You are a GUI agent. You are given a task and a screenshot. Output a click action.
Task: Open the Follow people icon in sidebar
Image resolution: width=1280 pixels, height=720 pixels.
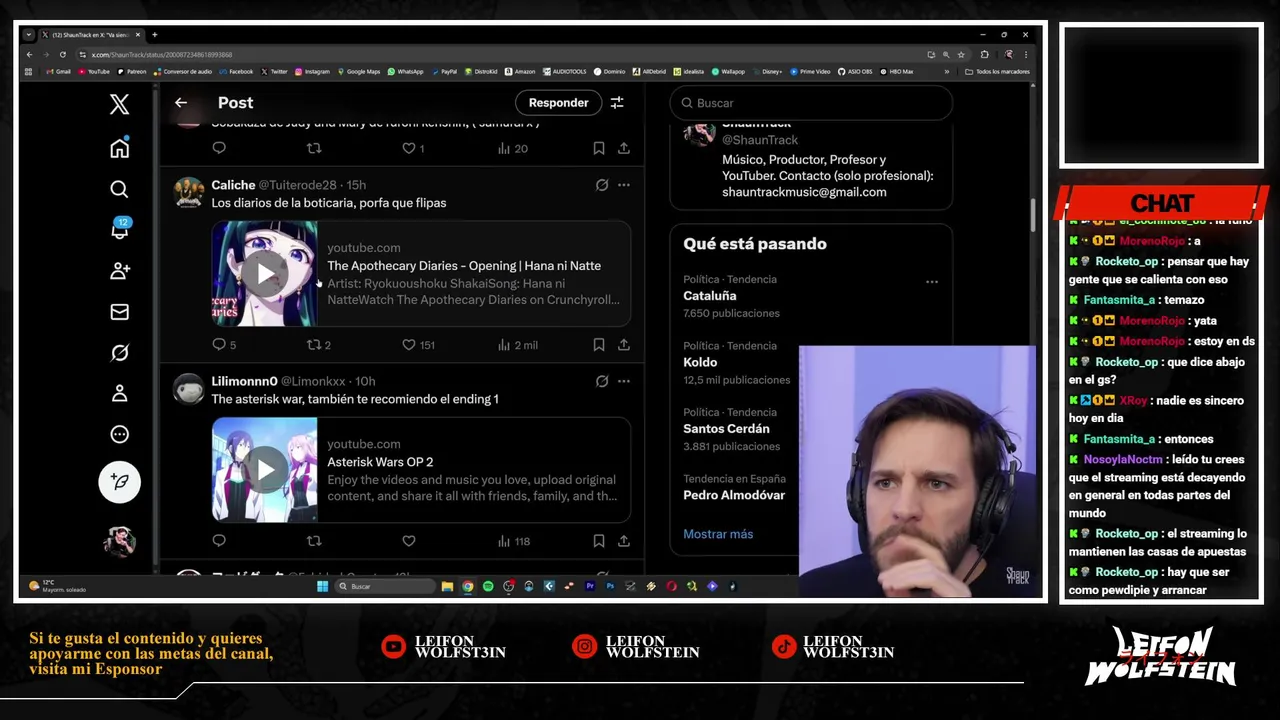point(119,271)
